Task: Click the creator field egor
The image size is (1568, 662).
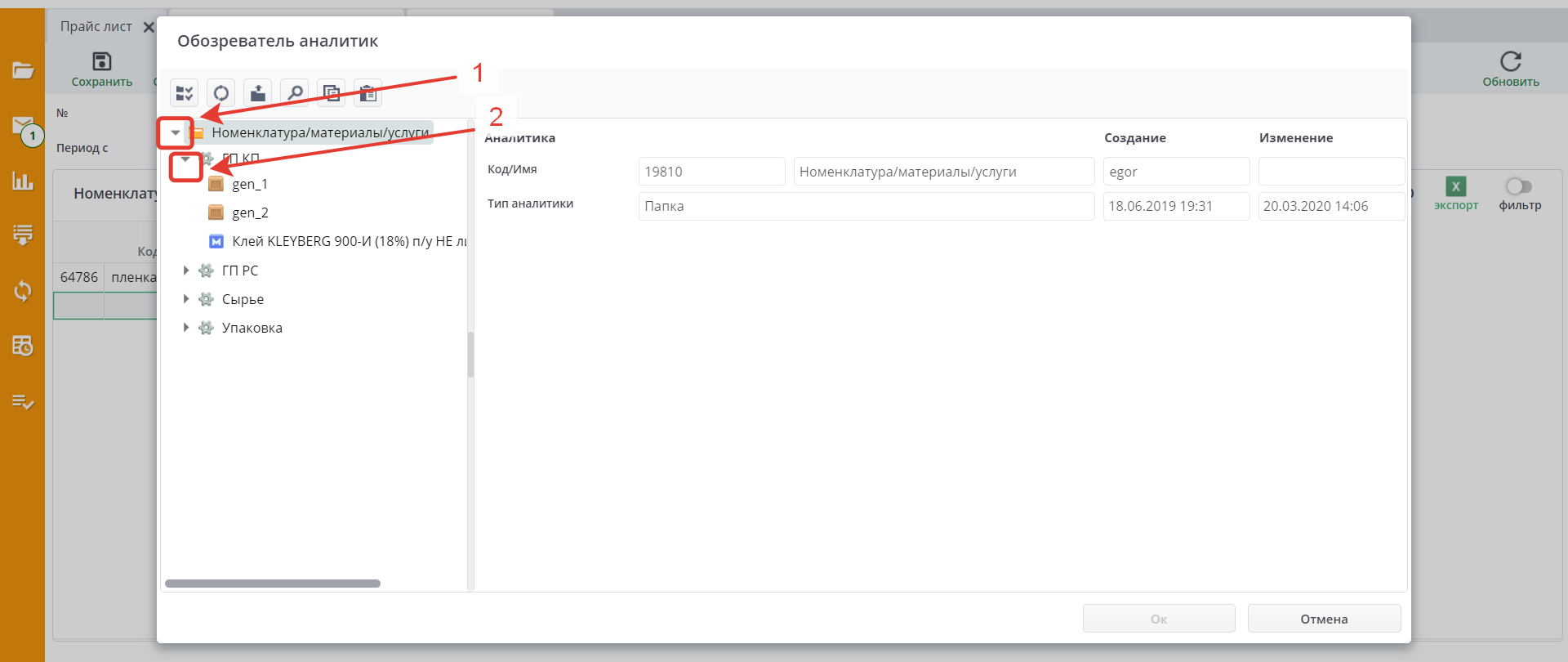Action: [1176, 172]
